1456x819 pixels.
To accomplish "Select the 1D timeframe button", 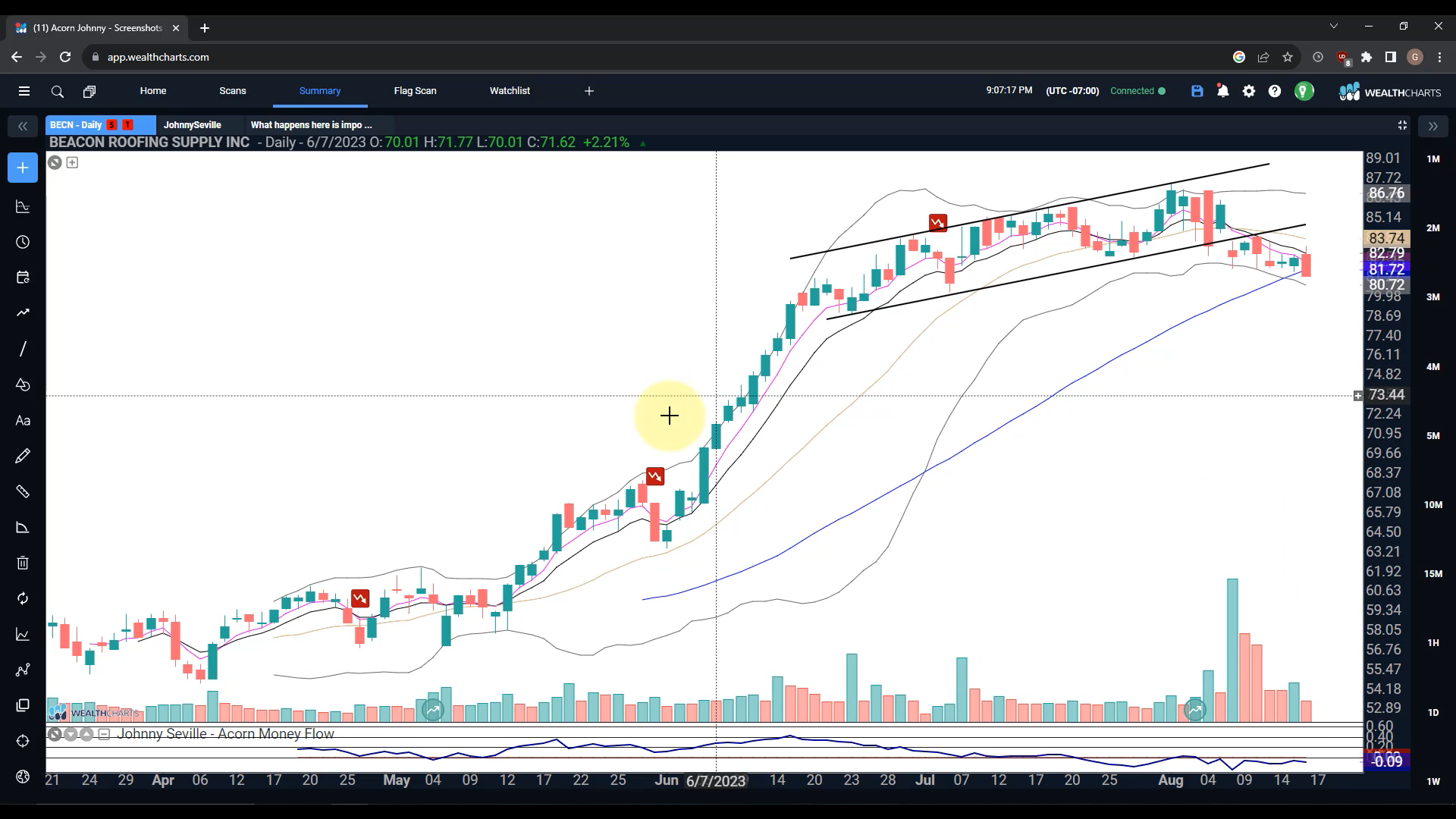I will point(1433,713).
